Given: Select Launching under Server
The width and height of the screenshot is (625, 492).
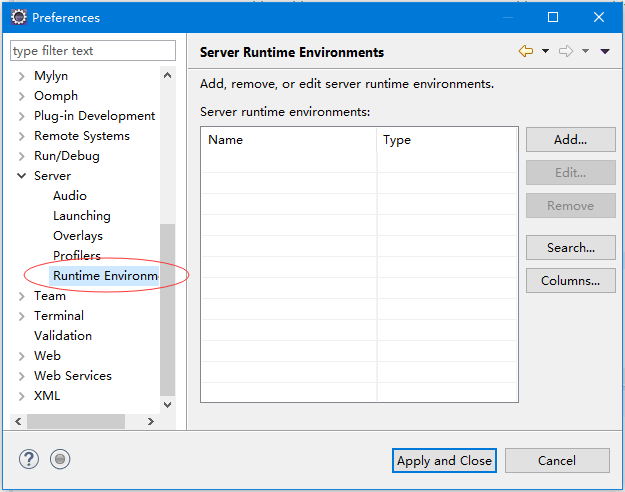Looking at the screenshot, I should [82, 216].
